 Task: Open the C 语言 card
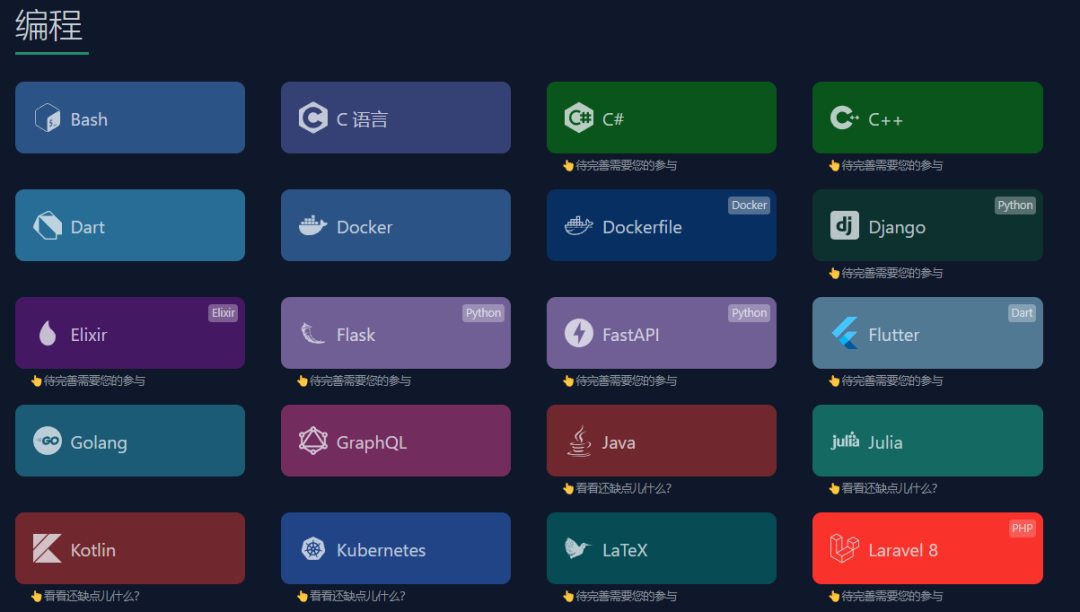click(x=396, y=118)
